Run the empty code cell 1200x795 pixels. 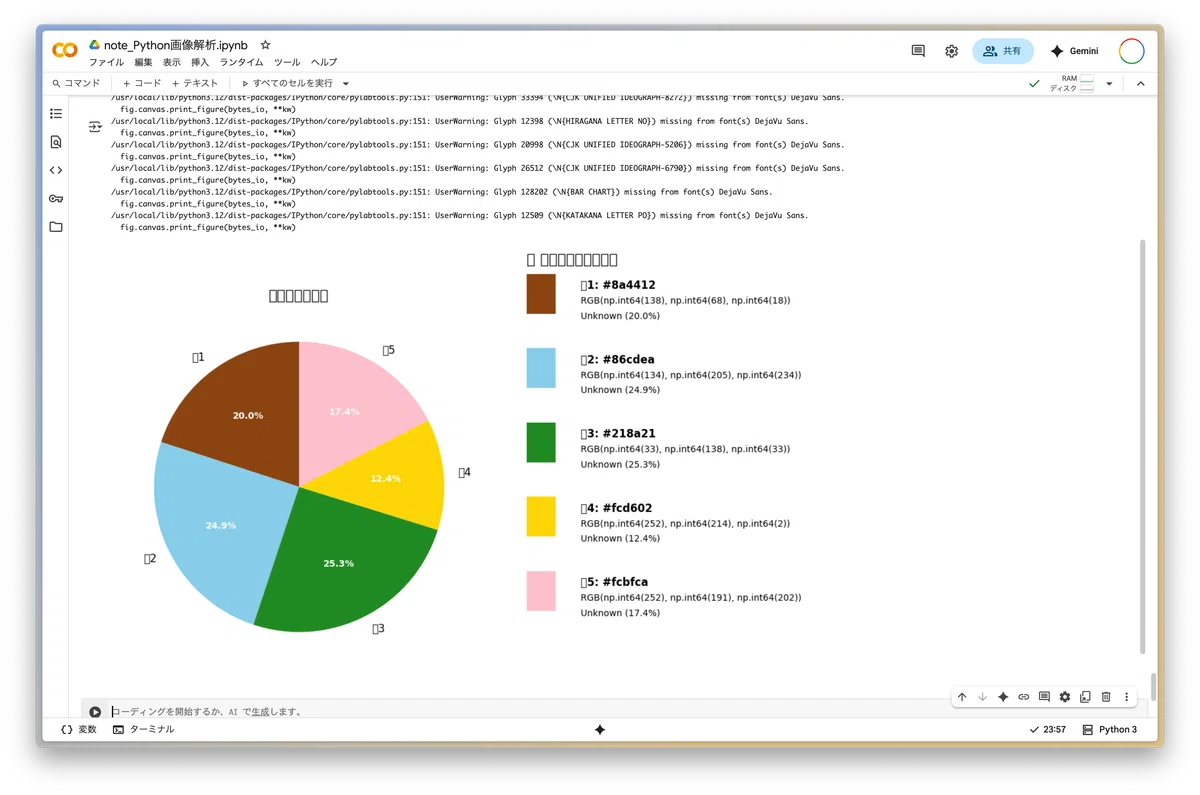pyautogui.click(x=95, y=712)
